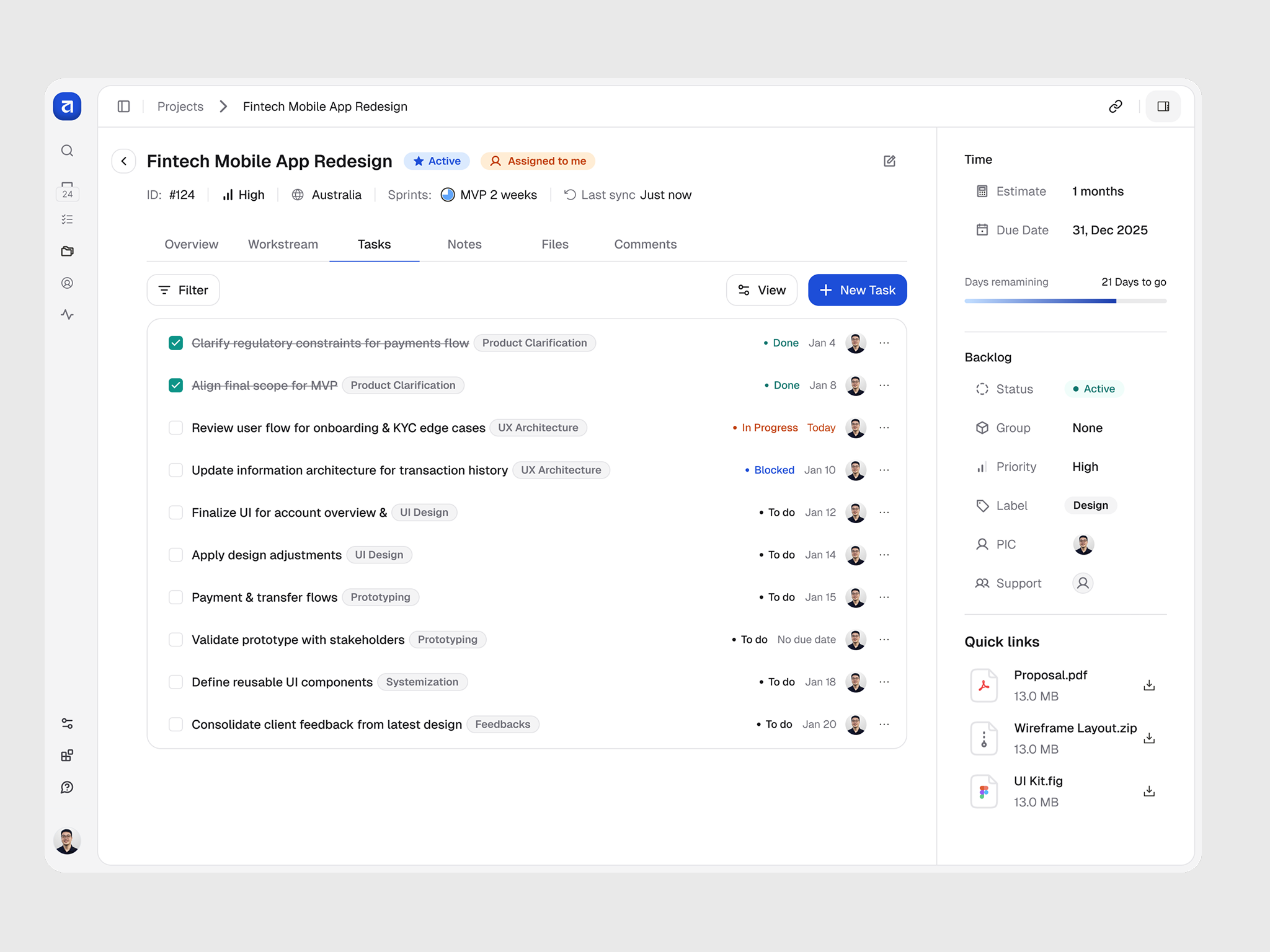Screen dimensions: 1270x952
Task: Switch to the Overview tab
Action: (x=191, y=244)
